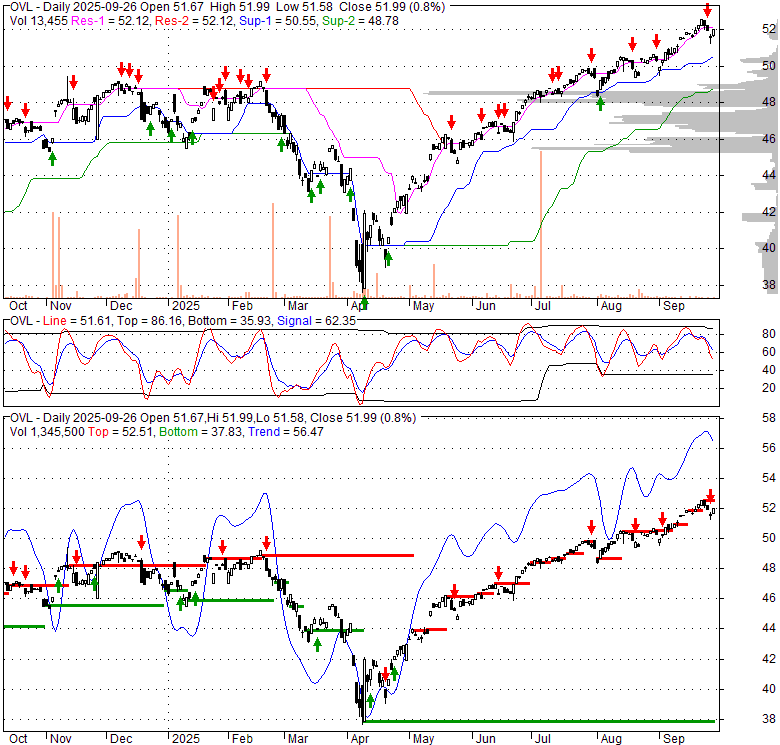Click the Trend = 56.47 label

point(286,432)
